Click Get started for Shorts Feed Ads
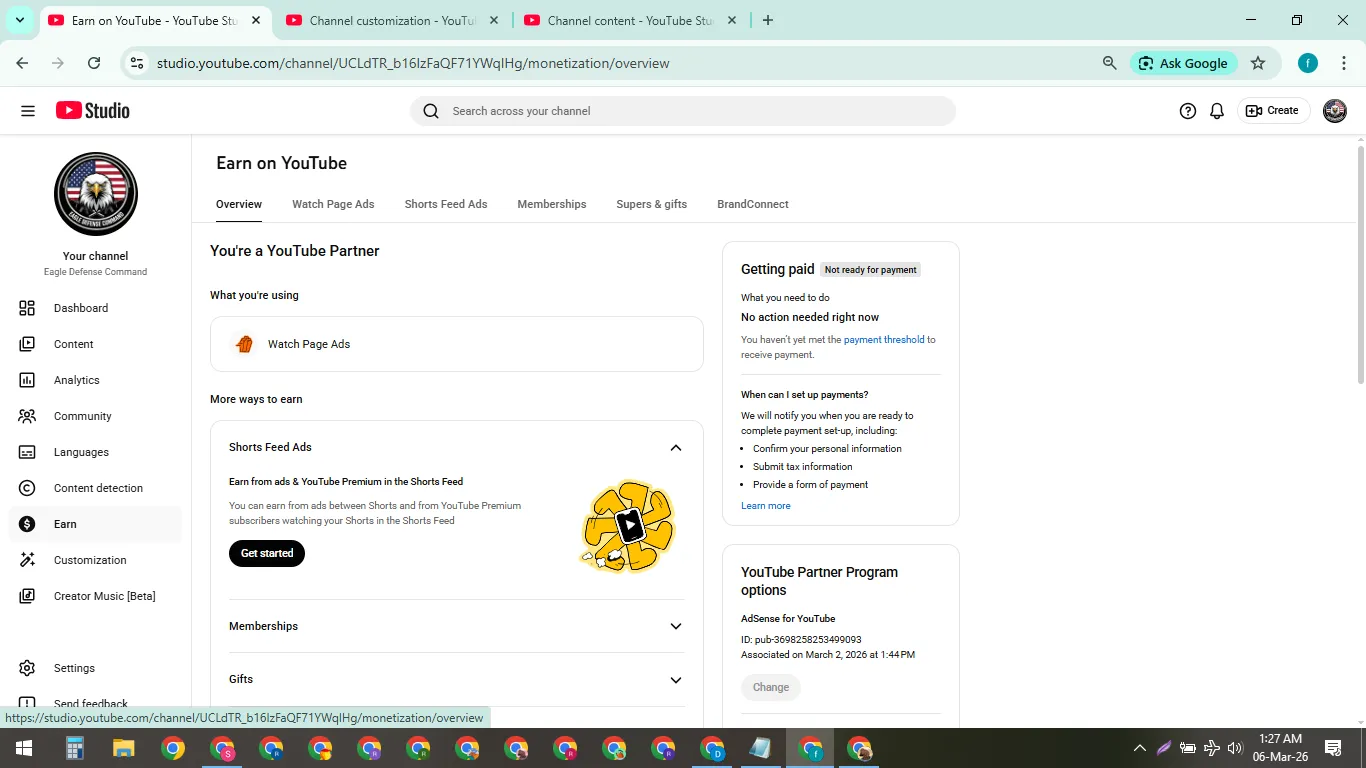The height and width of the screenshot is (768, 1366). pyautogui.click(x=267, y=553)
